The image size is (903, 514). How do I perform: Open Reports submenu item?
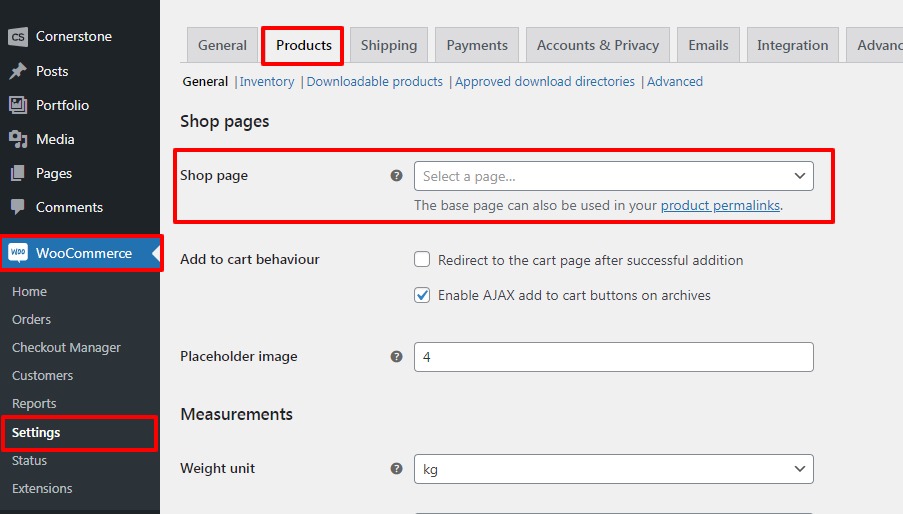click(x=34, y=403)
